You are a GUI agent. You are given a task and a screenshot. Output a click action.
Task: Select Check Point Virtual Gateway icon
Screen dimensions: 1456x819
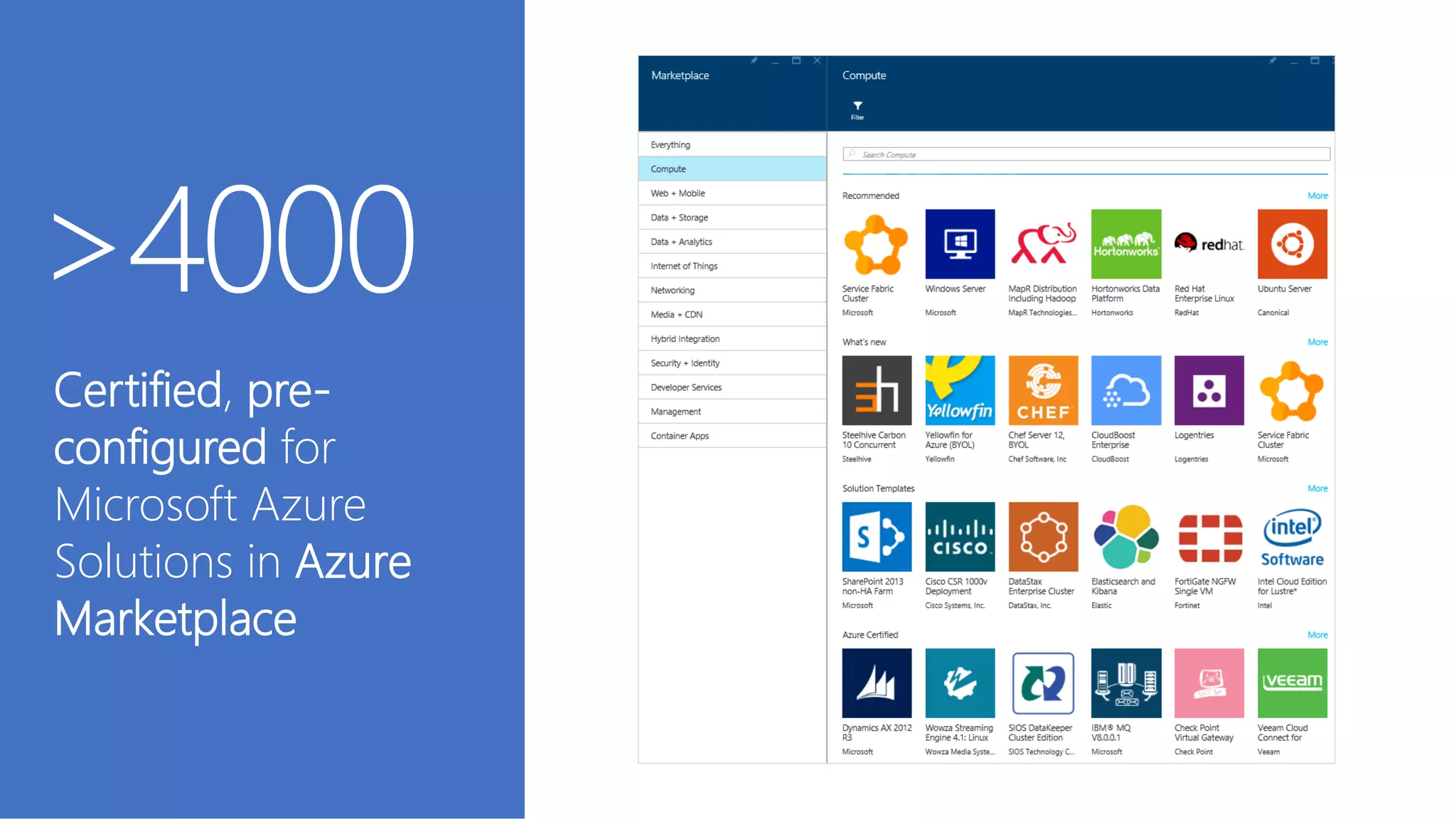click(1209, 683)
